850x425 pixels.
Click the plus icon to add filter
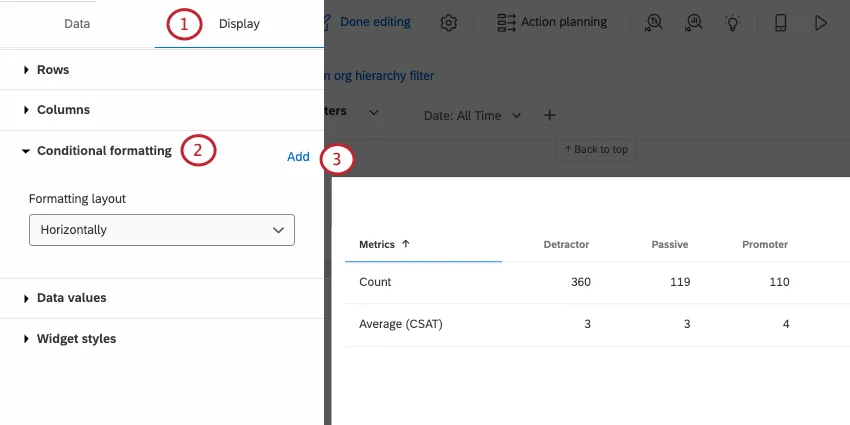point(549,115)
